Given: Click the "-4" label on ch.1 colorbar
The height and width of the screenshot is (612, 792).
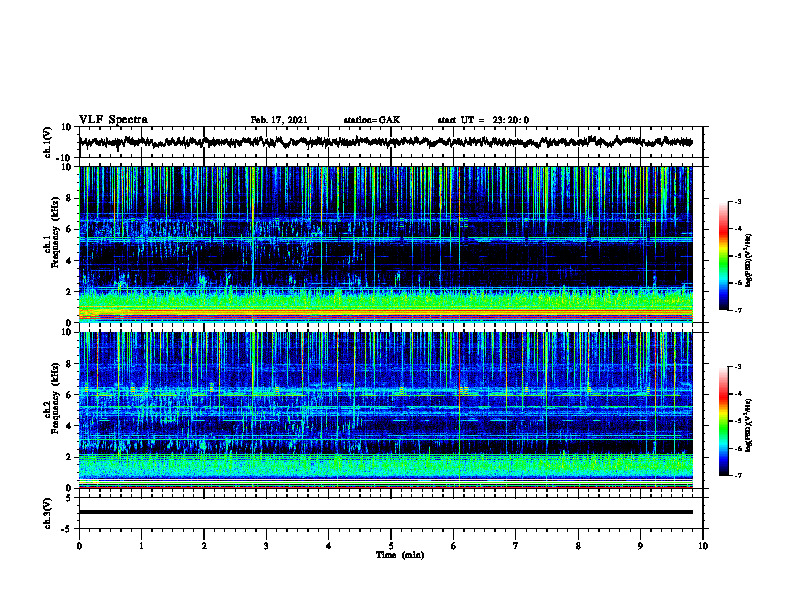Looking at the screenshot, I should [x=738, y=229].
